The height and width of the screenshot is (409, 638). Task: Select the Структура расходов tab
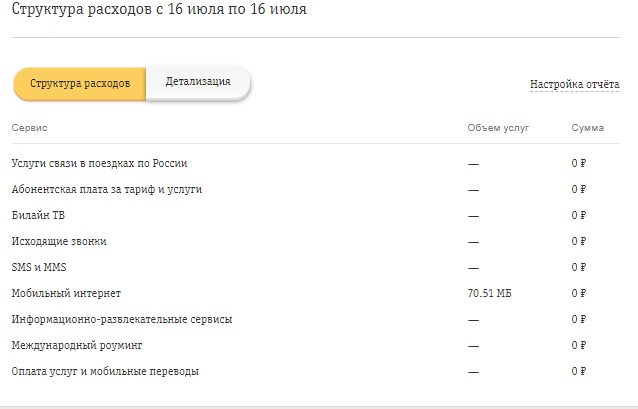click(80, 84)
